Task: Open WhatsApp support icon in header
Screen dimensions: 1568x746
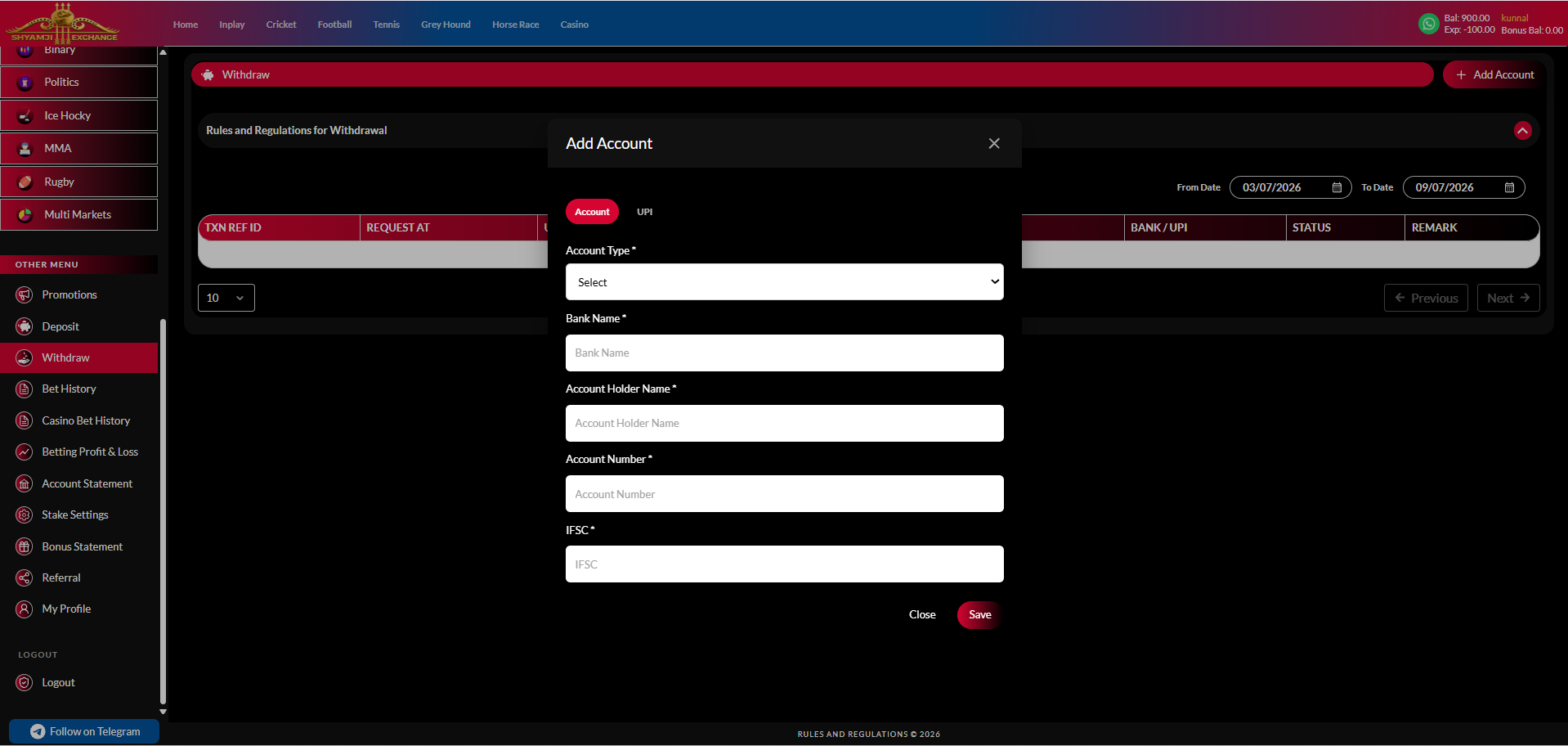Action: tap(1428, 24)
